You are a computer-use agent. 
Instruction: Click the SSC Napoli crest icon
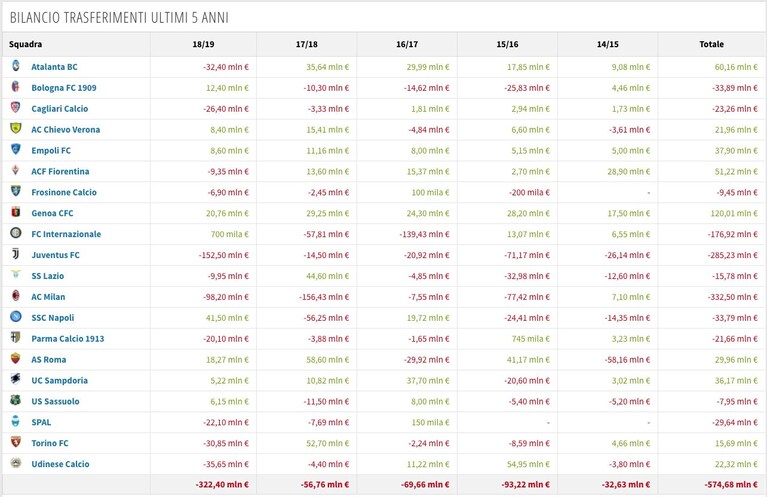(16, 316)
